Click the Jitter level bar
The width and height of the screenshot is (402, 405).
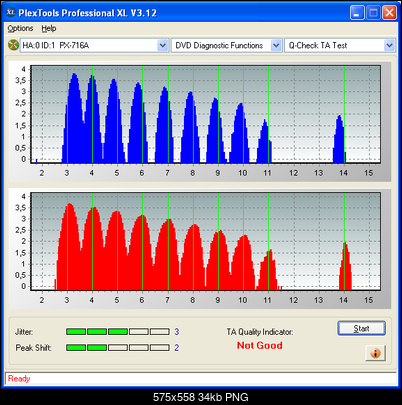[x=118, y=332]
